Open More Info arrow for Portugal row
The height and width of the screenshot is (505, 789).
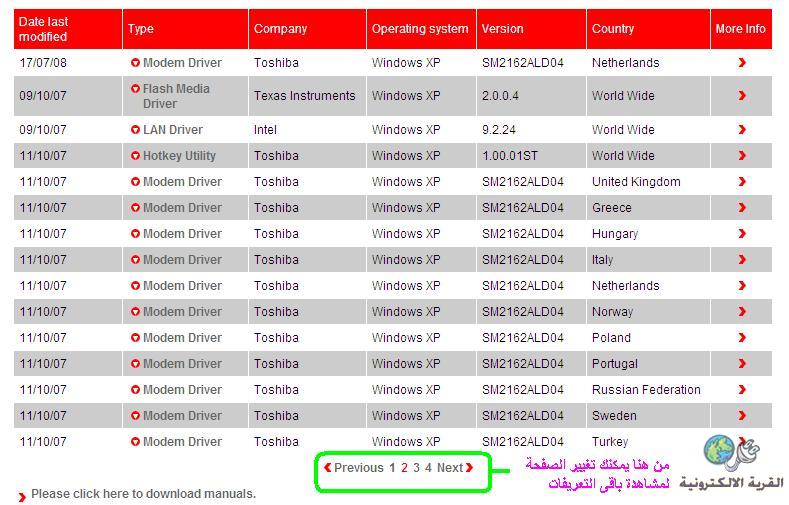coord(742,364)
